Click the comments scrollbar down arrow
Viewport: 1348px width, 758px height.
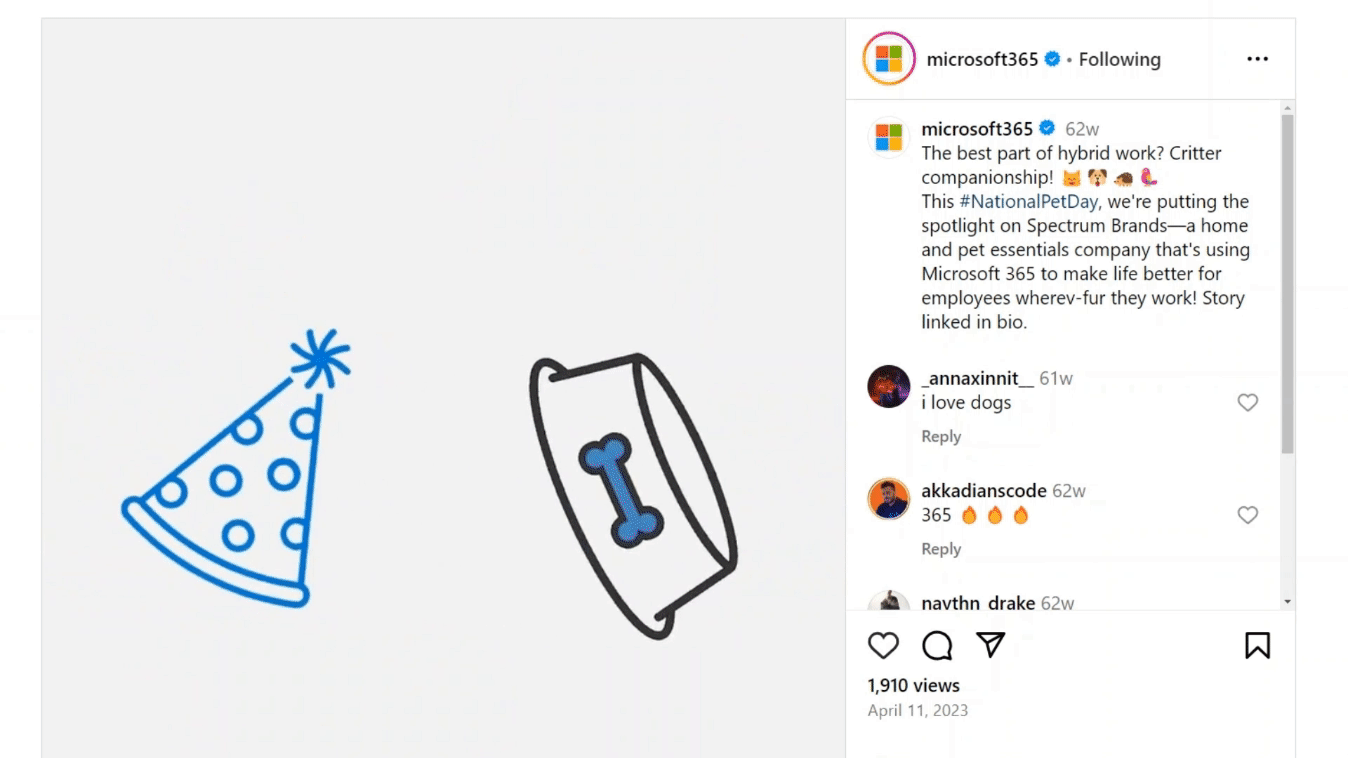(1287, 601)
